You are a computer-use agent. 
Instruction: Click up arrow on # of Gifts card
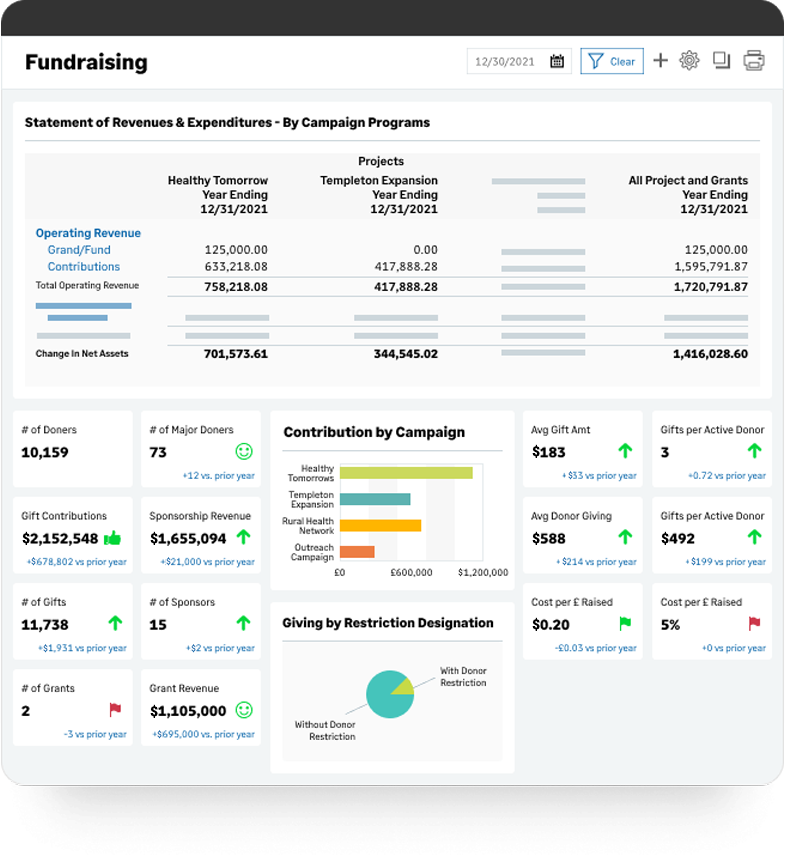115,623
